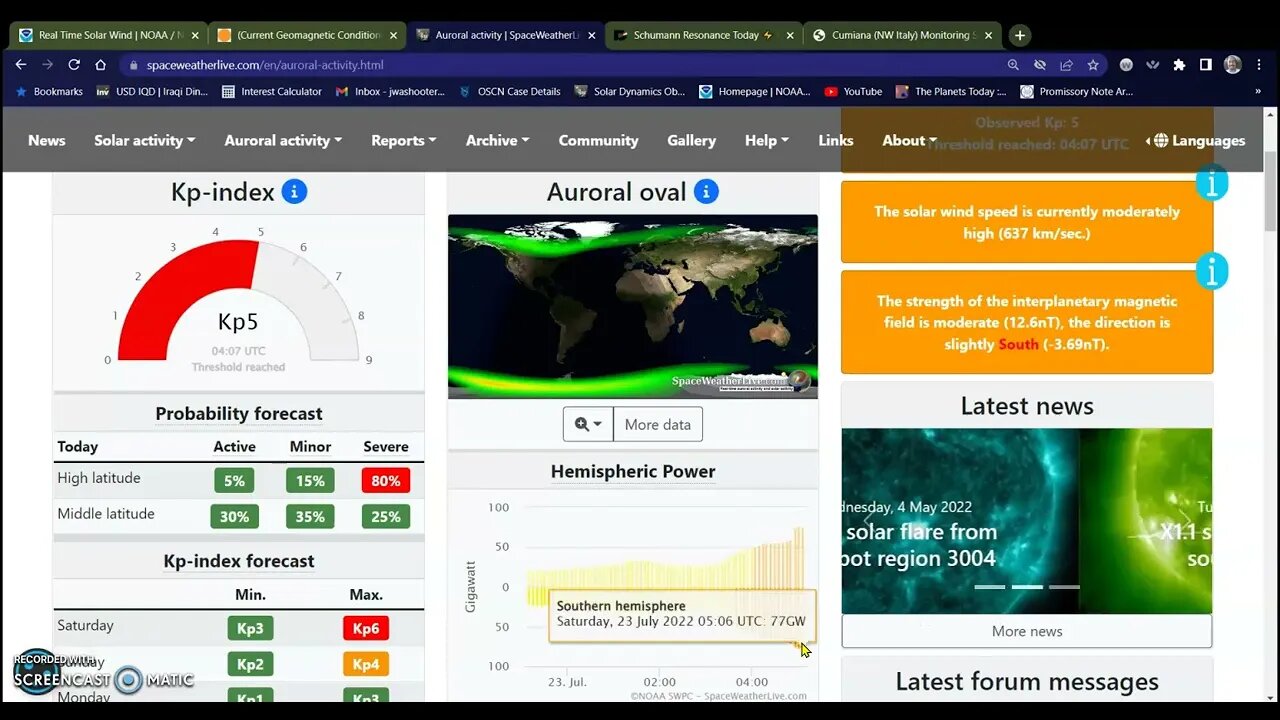Image resolution: width=1280 pixels, height=720 pixels.
Task: Toggle the browser side panel icon
Action: [1206, 65]
